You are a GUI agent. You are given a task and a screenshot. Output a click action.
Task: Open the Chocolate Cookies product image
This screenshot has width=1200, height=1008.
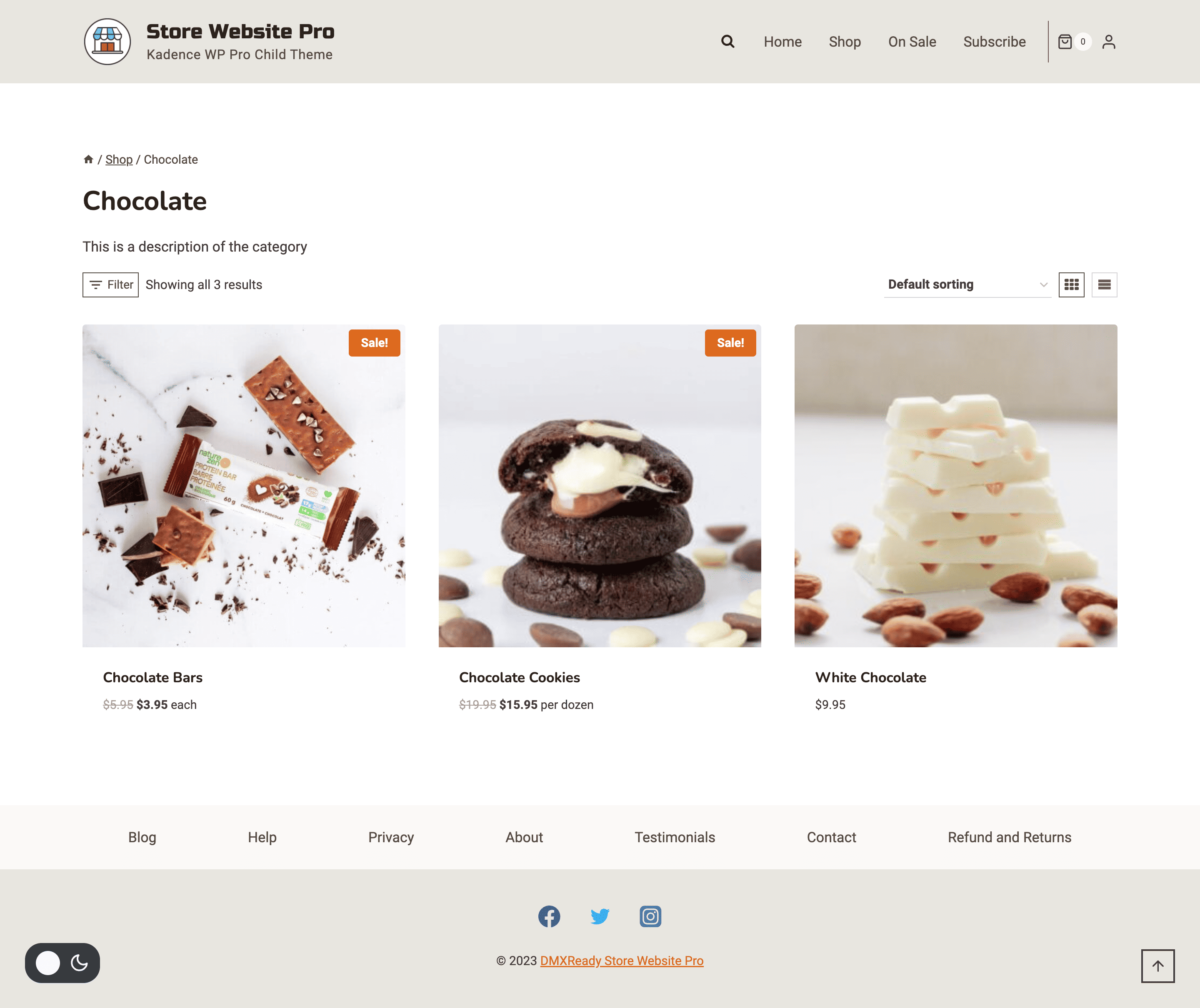pyautogui.click(x=600, y=486)
